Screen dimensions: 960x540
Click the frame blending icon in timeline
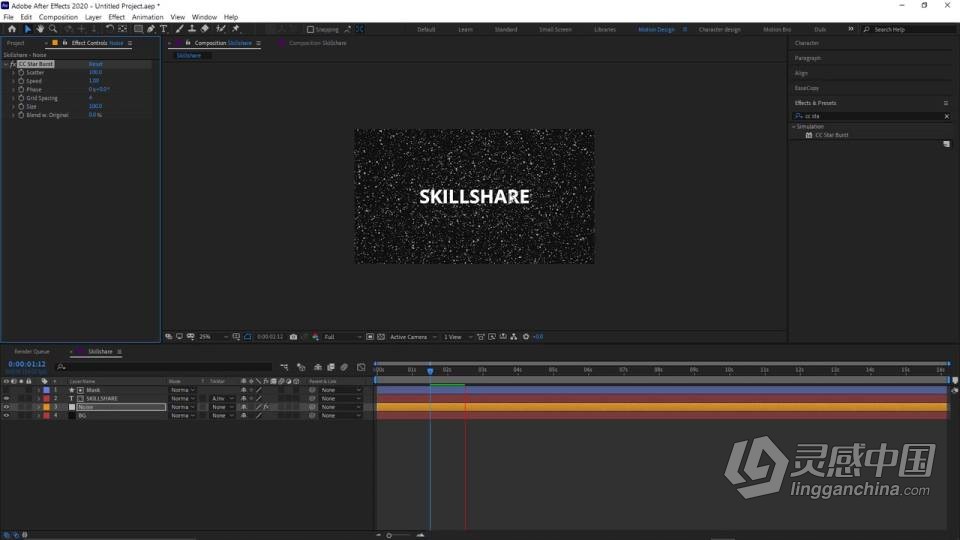(x=331, y=367)
